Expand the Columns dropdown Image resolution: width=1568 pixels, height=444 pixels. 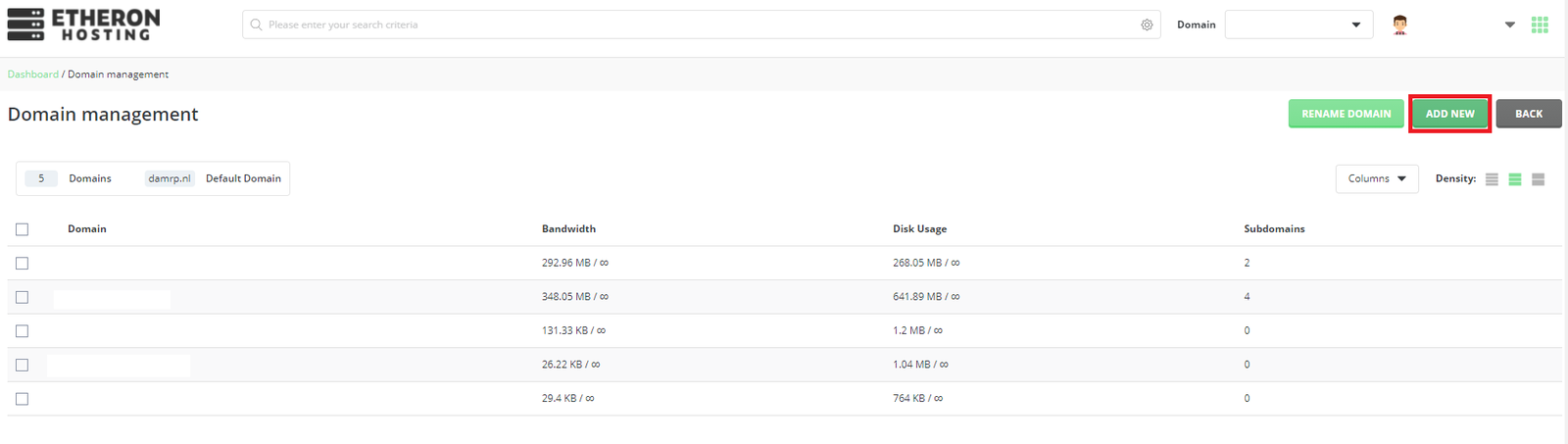pos(1376,178)
